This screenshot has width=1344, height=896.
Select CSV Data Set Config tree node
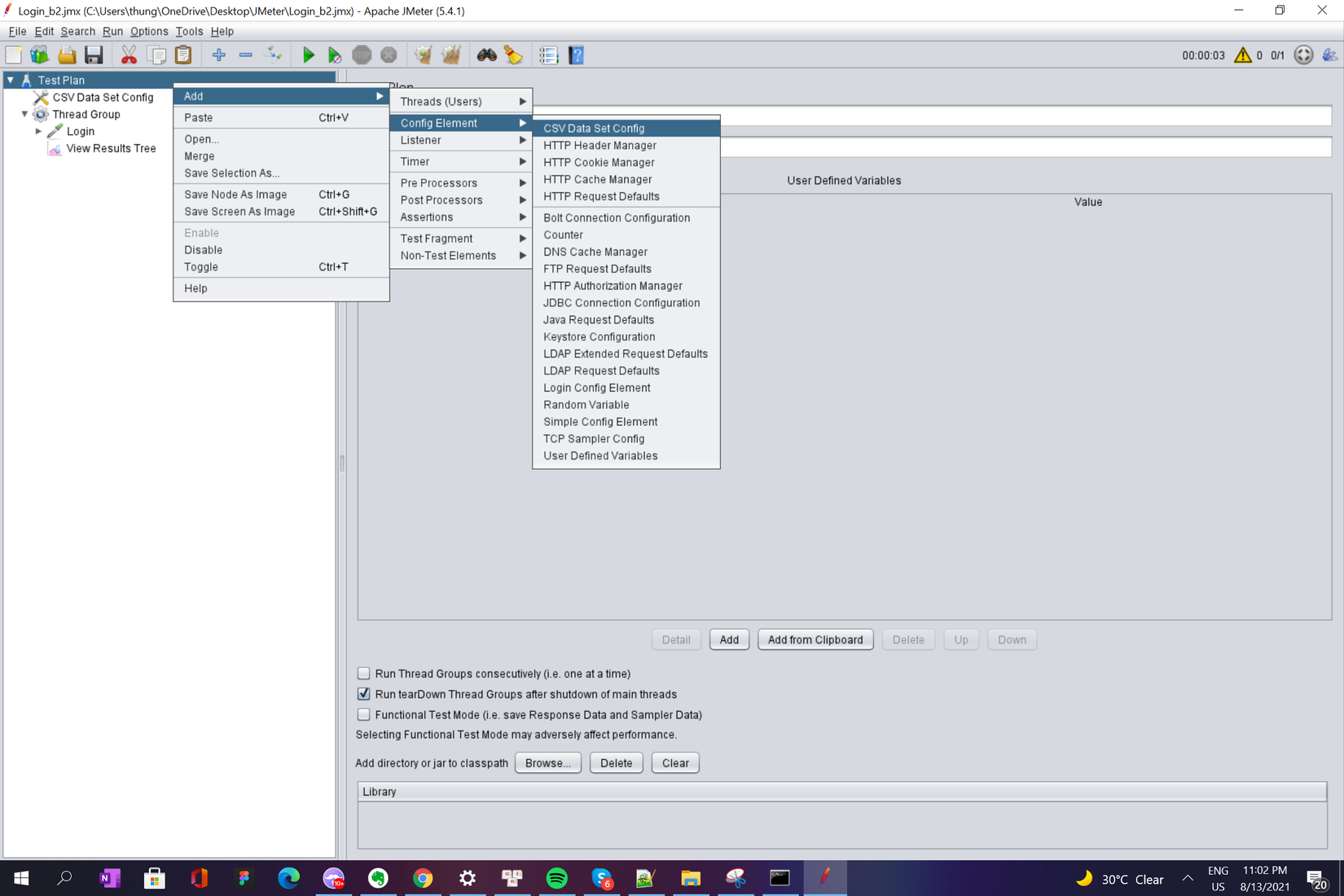[x=103, y=97]
